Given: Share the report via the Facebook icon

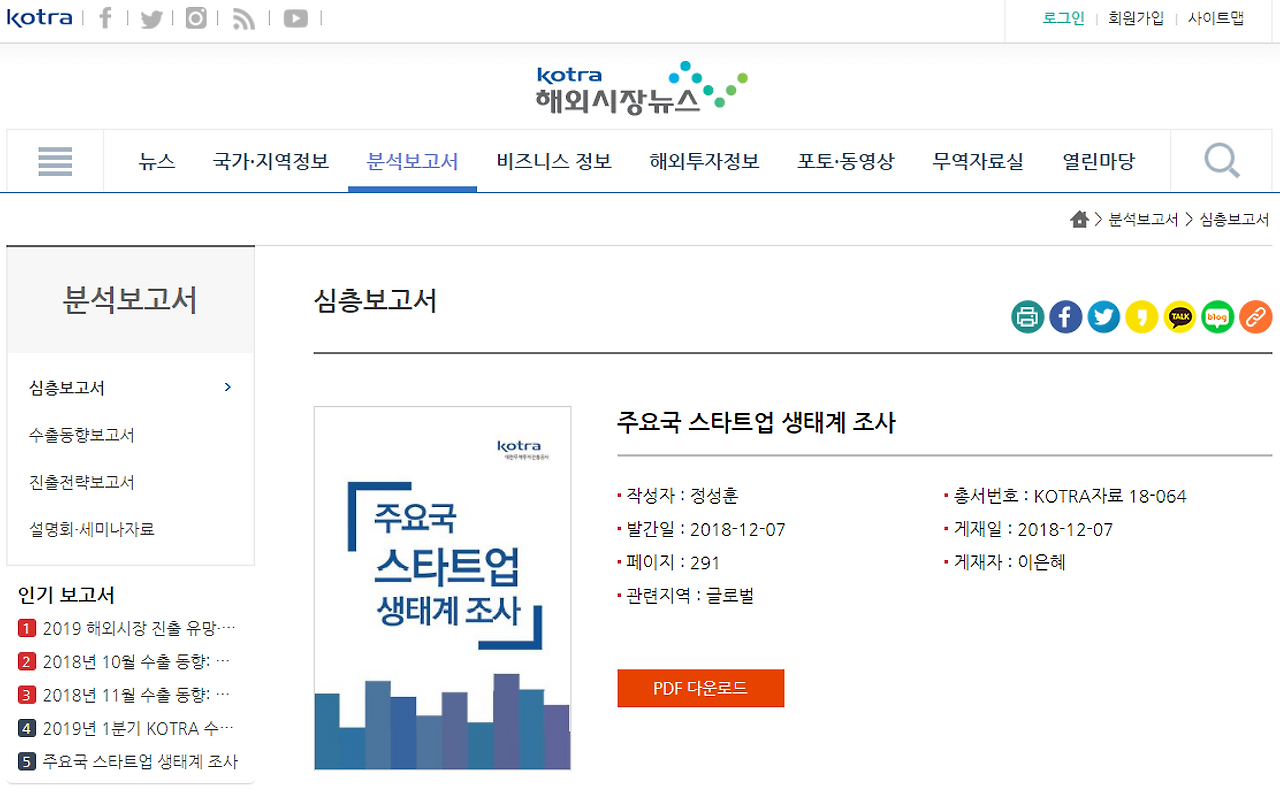Looking at the screenshot, I should click(1065, 317).
